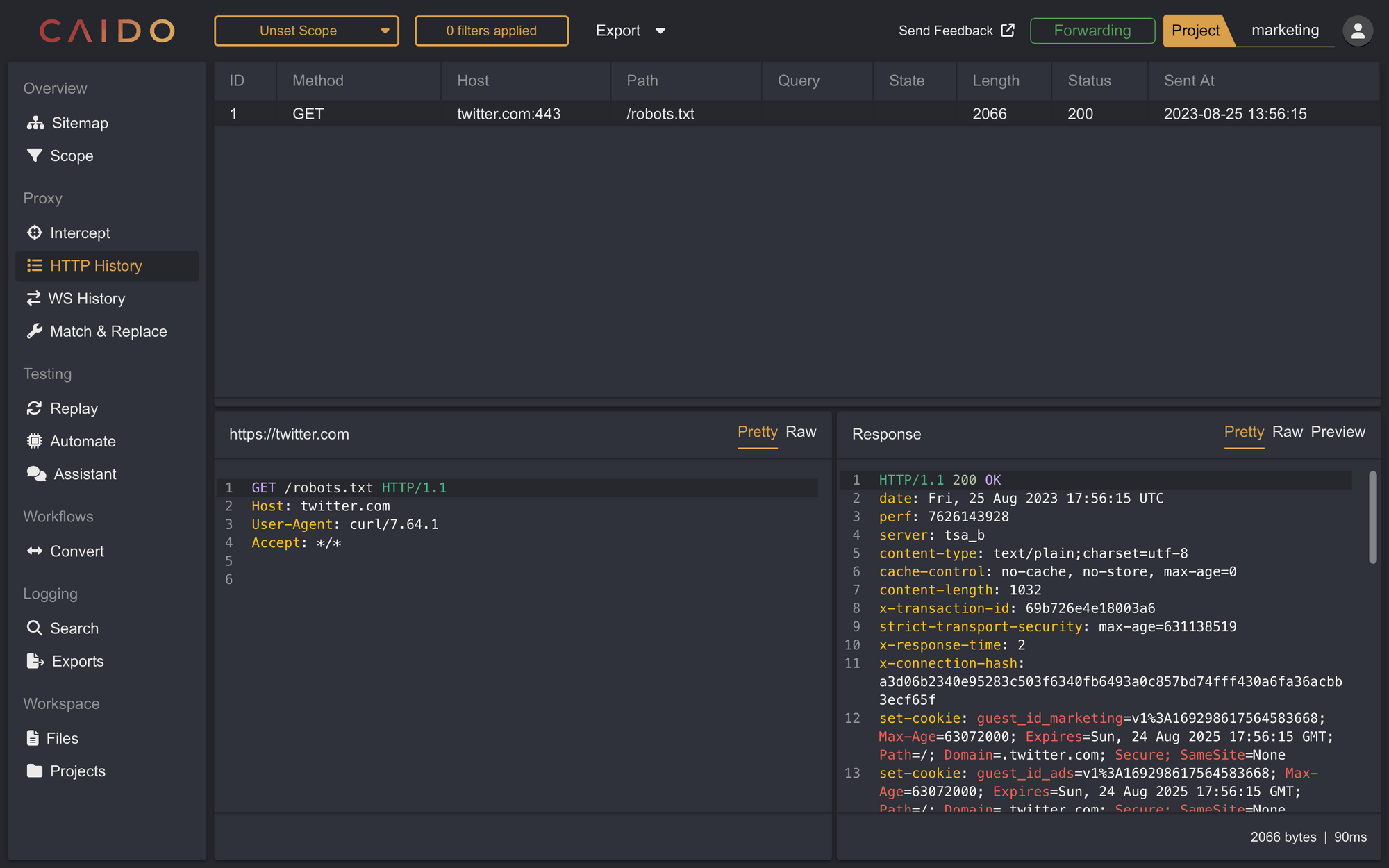Screen dimensions: 1389x868
Task: Click the external link icon beside Send Feedback
Action: (x=1008, y=30)
